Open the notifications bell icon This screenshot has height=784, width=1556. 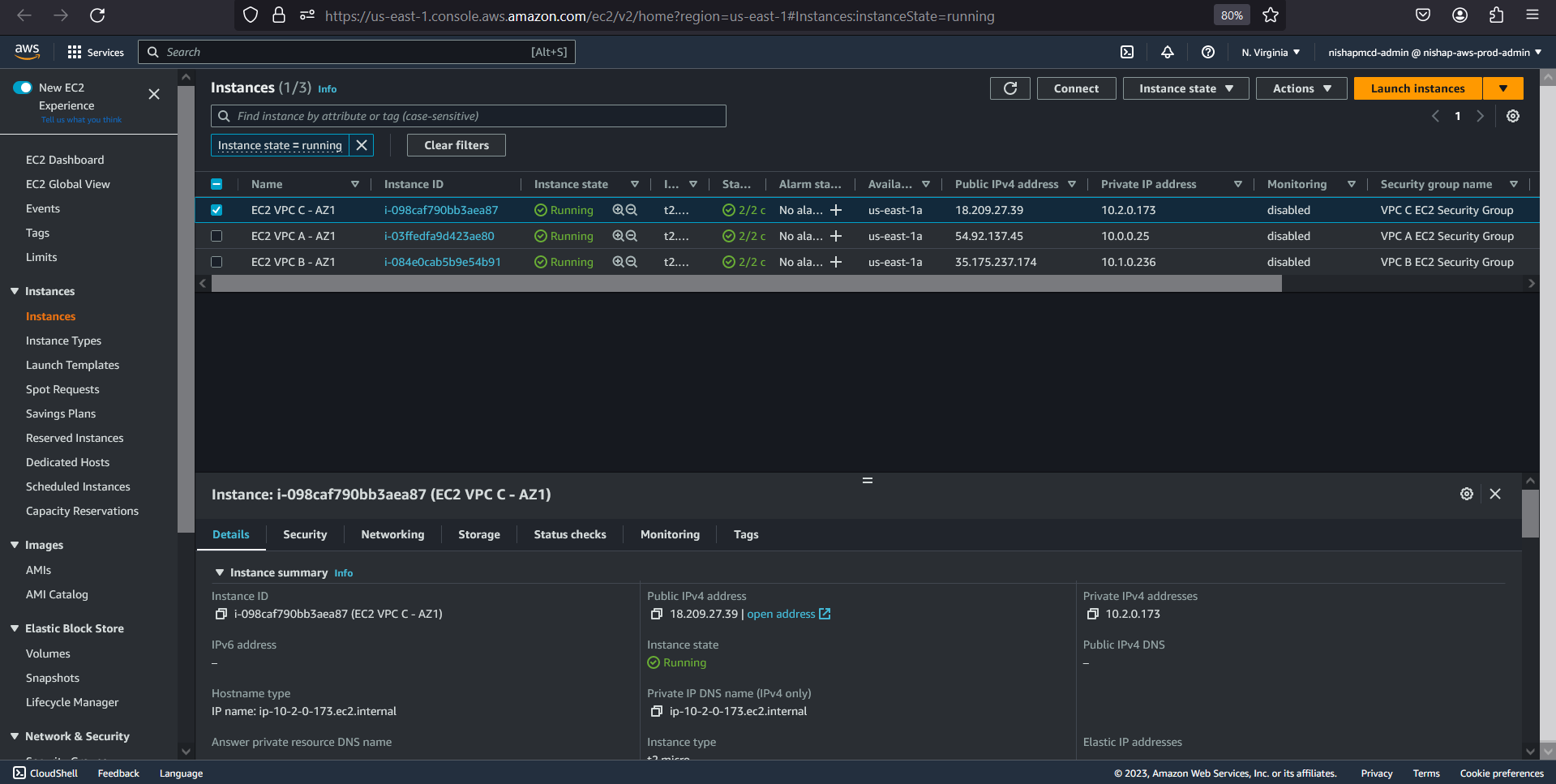point(1168,52)
